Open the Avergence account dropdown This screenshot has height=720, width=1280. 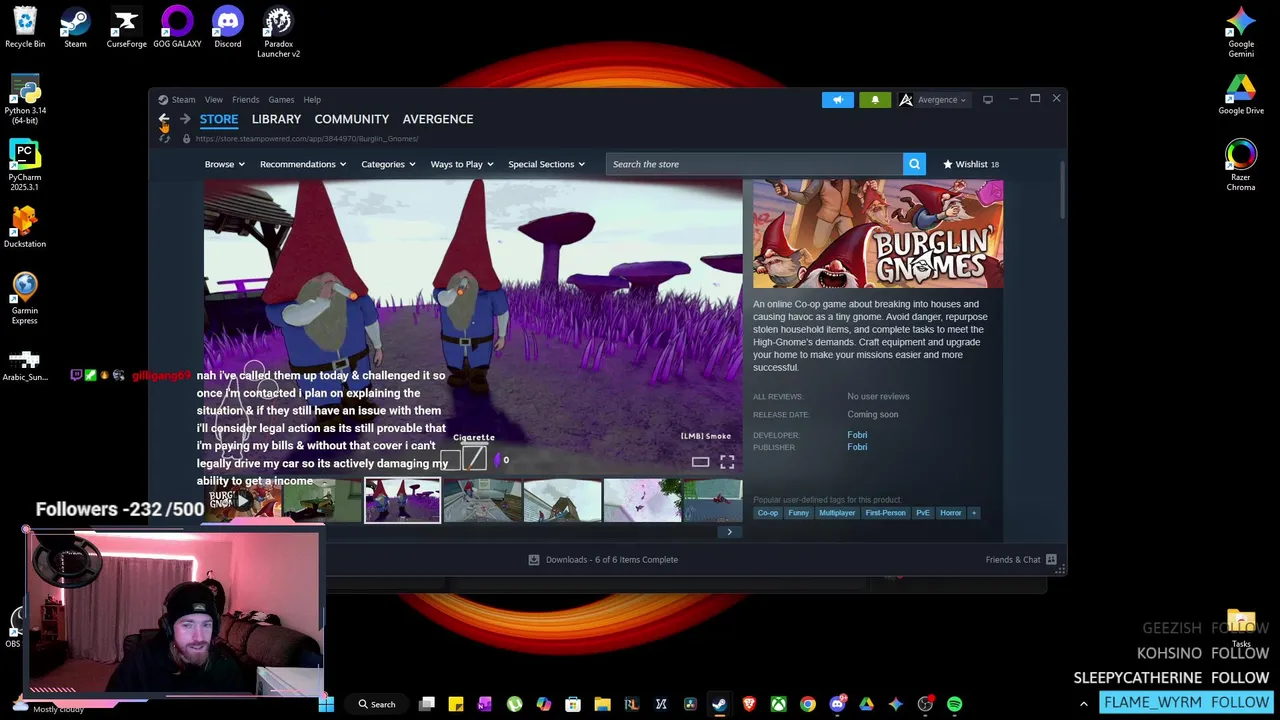(933, 100)
